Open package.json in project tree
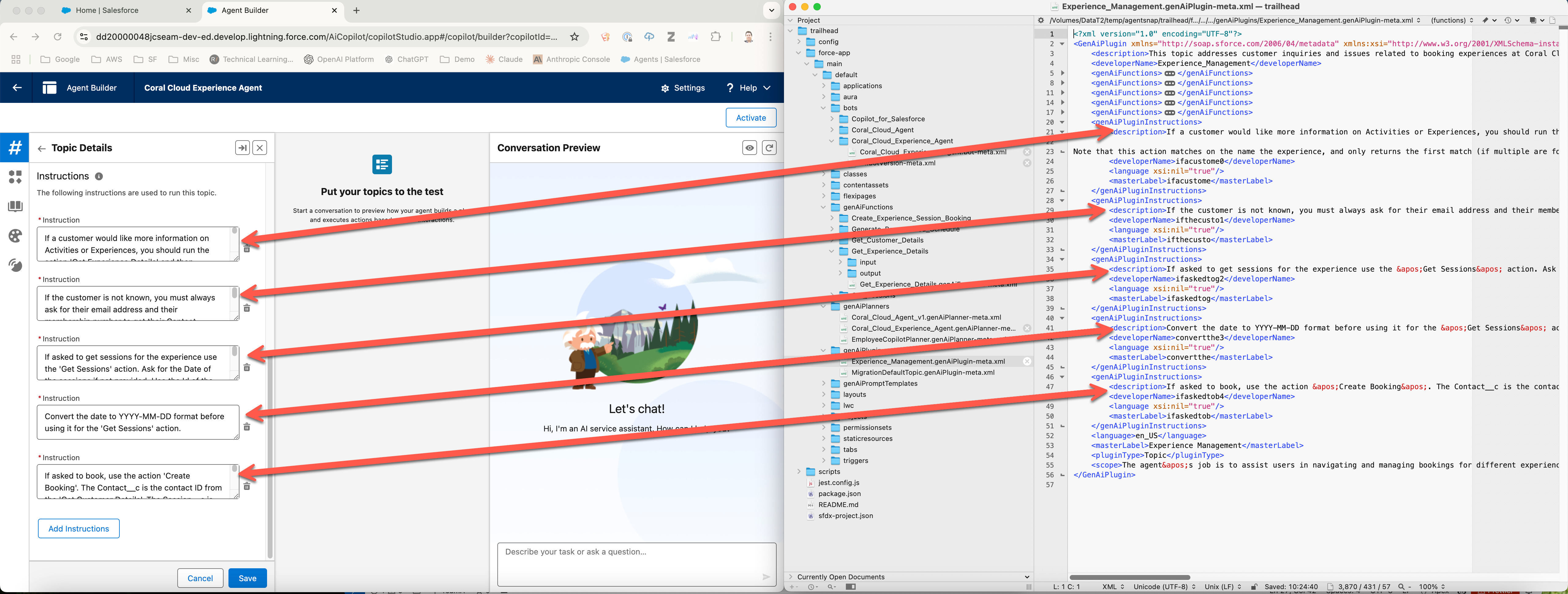Viewport: 1568px width, 594px height. coord(839,494)
